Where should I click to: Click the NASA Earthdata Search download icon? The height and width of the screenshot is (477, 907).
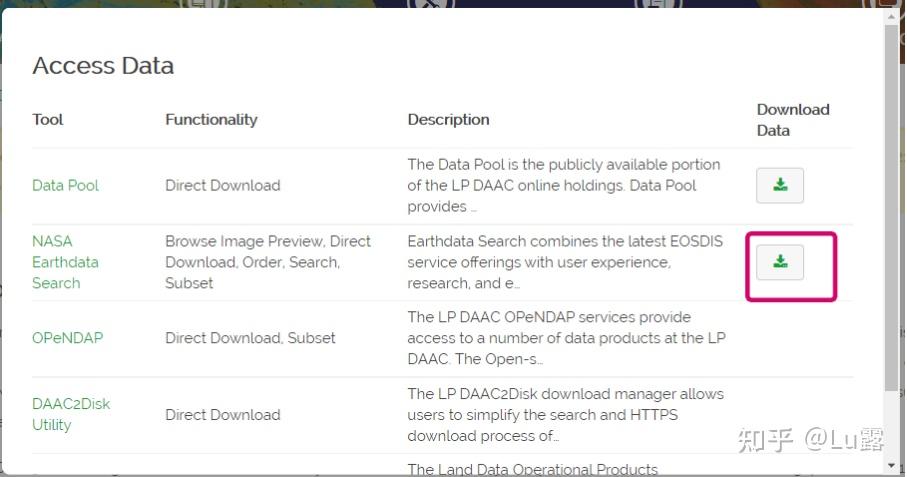(780, 262)
